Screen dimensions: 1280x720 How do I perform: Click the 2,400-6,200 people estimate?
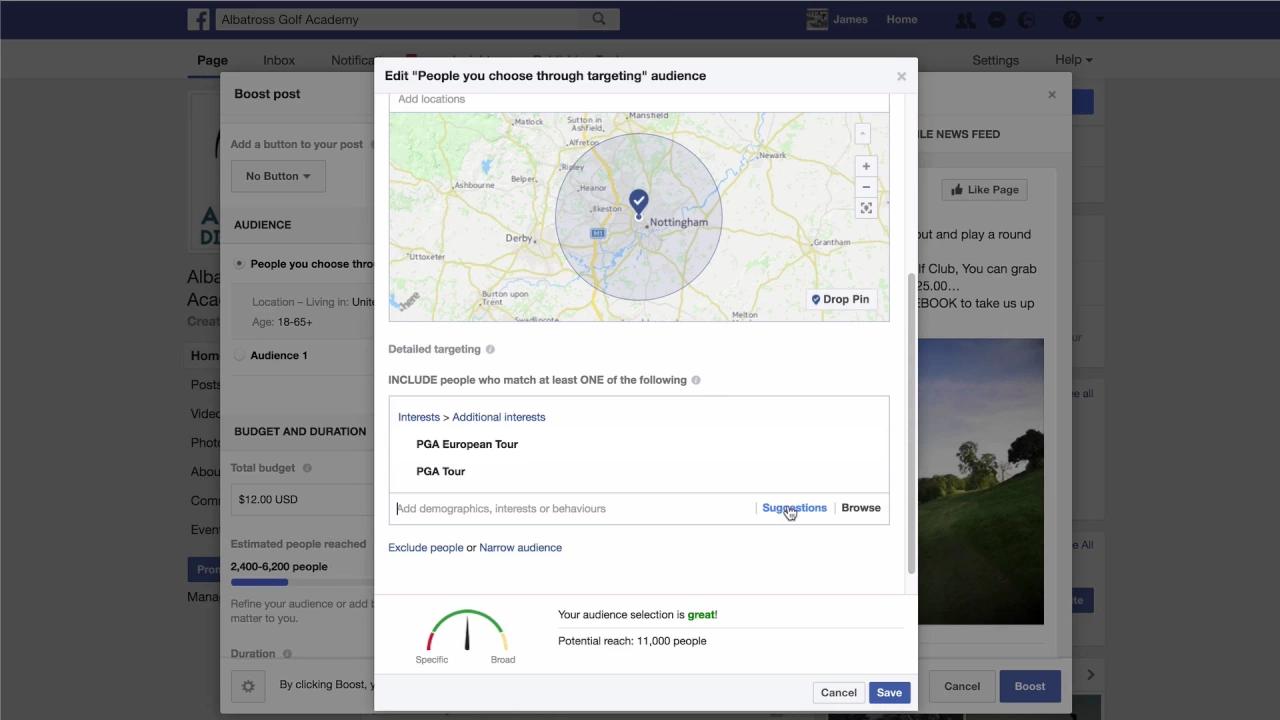(x=279, y=567)
